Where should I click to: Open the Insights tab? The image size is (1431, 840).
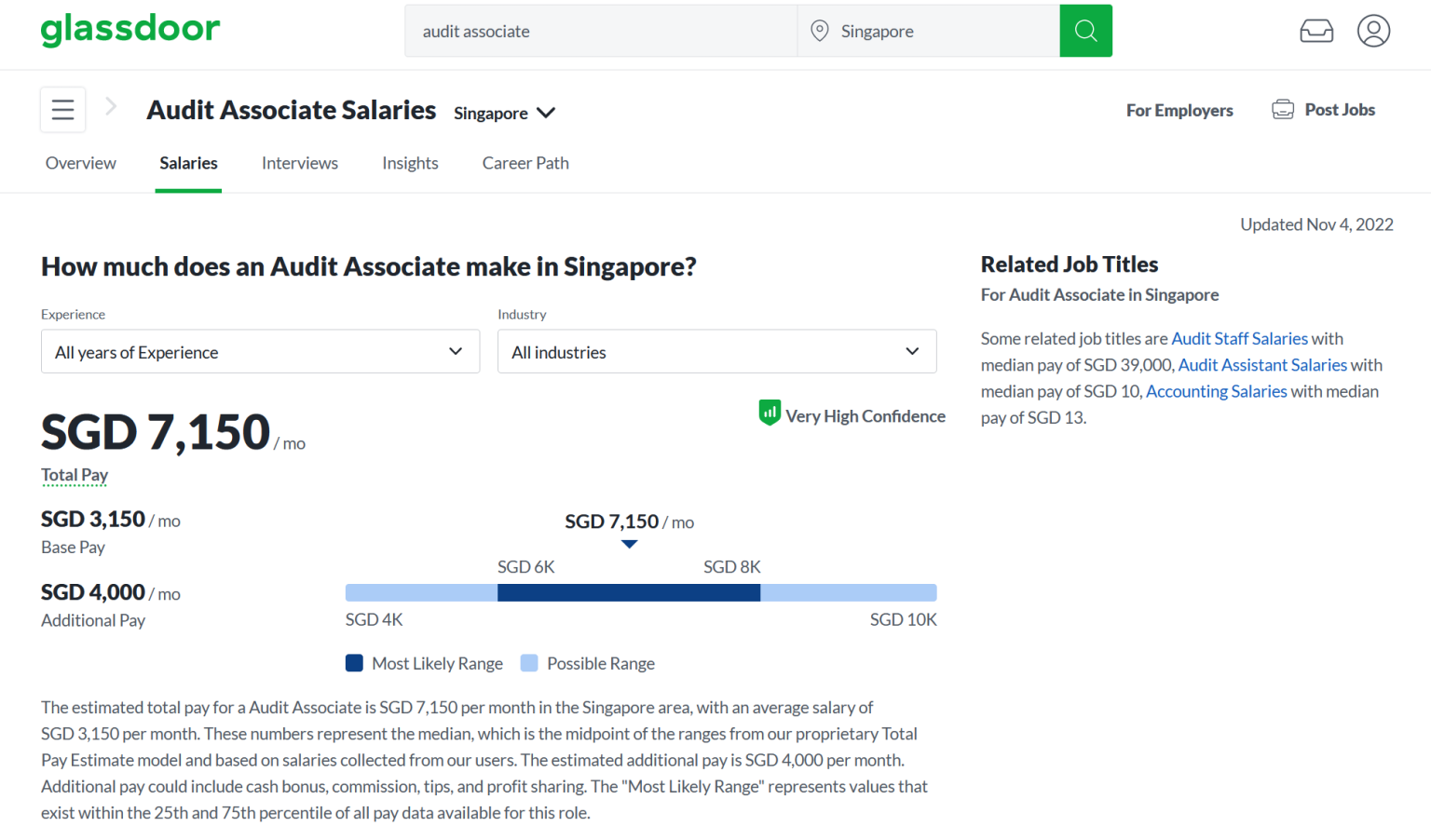point(410,163)
